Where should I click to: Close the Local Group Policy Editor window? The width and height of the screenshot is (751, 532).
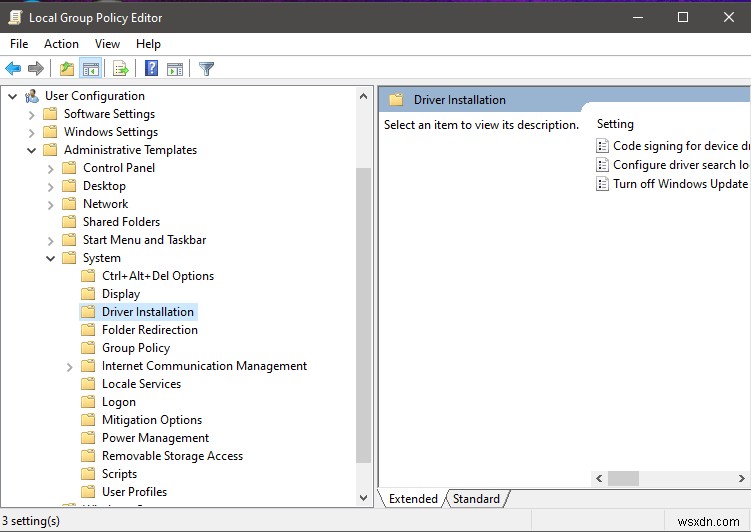click(x=728, y=18)
